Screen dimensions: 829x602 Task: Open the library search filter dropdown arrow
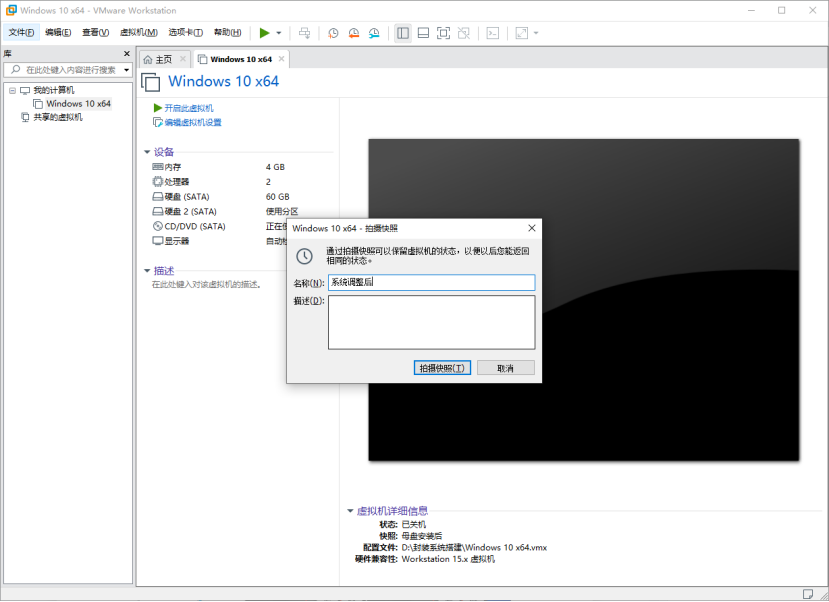coord(127,70)
